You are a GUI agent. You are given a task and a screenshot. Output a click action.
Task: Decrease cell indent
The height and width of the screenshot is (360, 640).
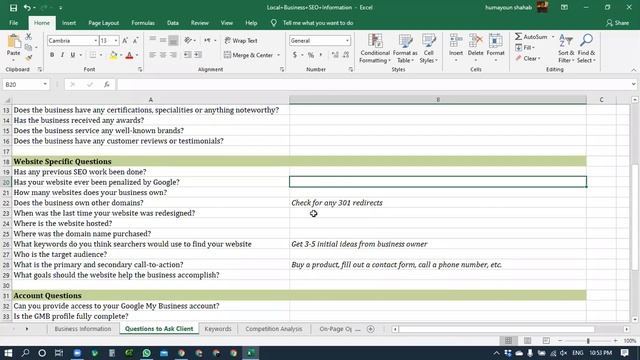pyautogui.click(x=188, y=55)
